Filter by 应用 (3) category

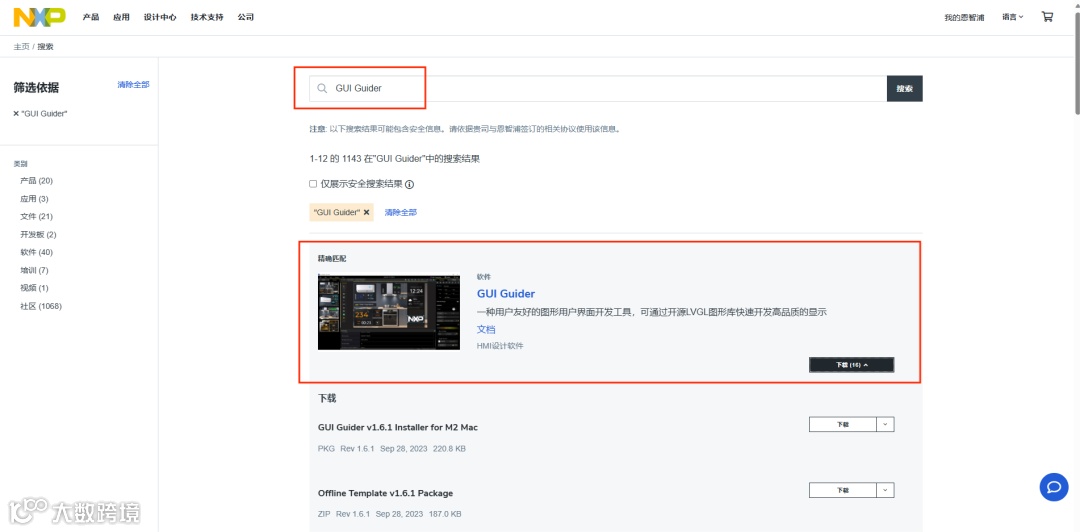tap(34, 198)
